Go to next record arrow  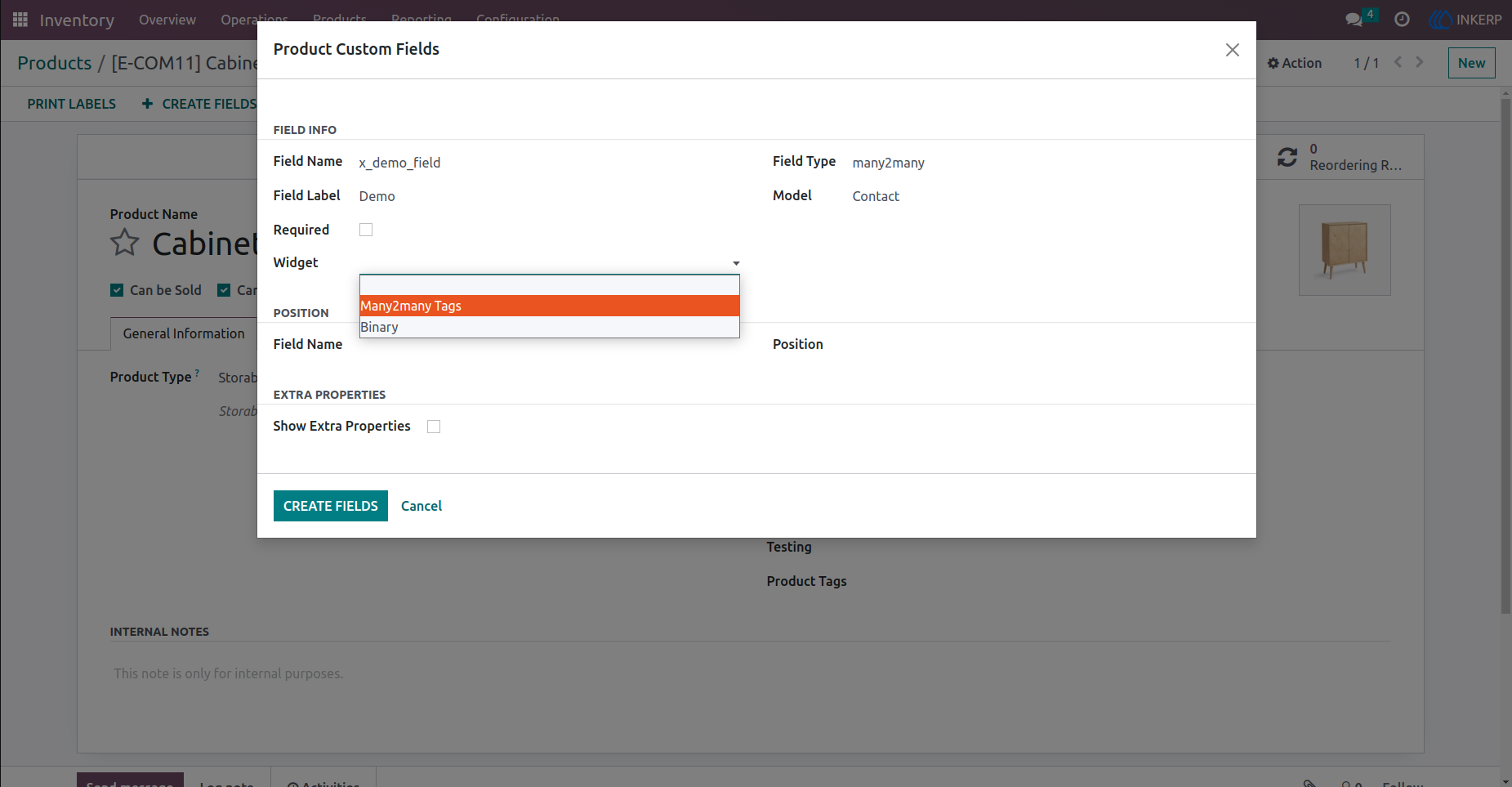(1420, 62)
